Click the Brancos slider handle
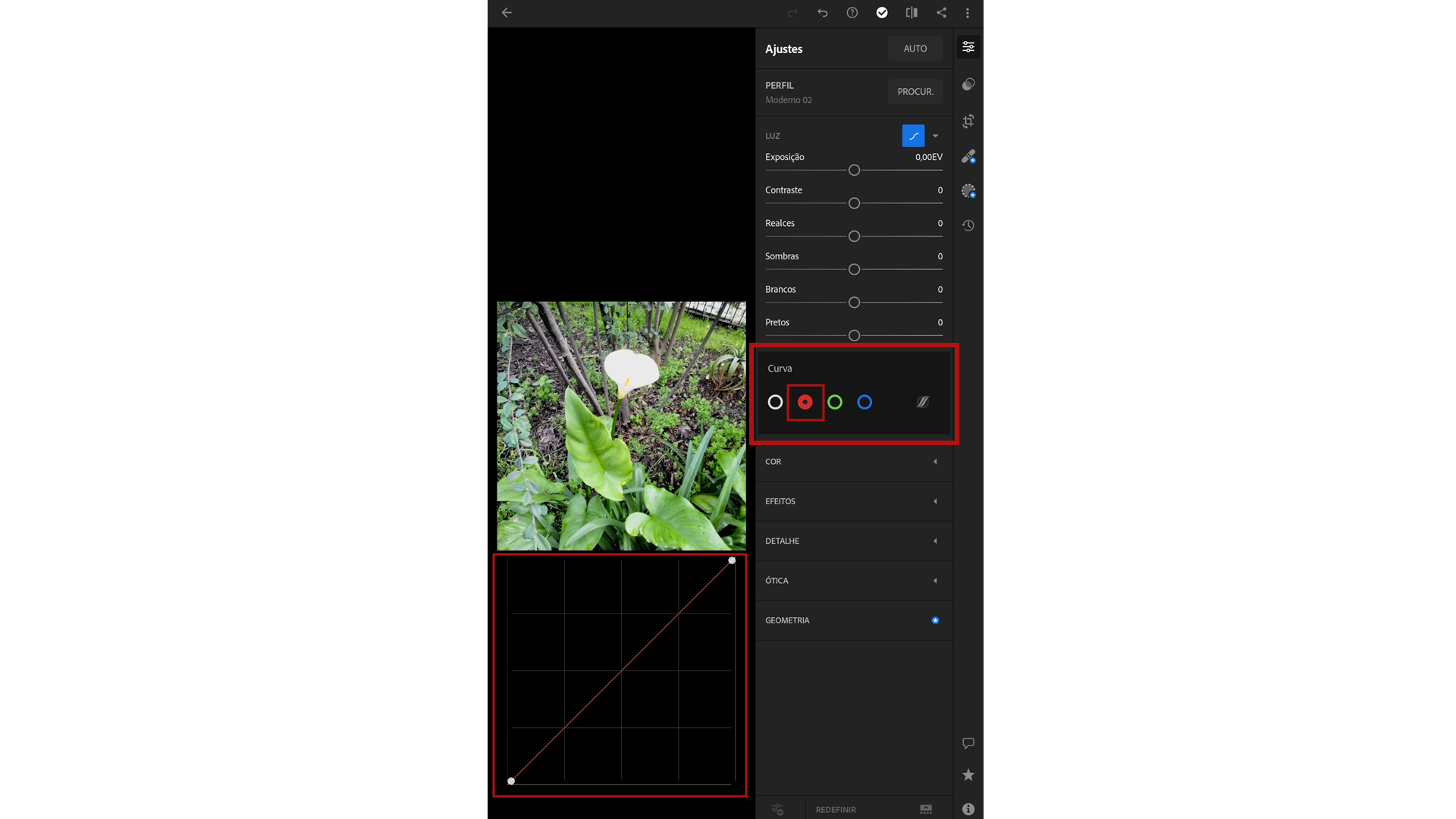This screenshot has height=819, width=1456. coord(854,303)
